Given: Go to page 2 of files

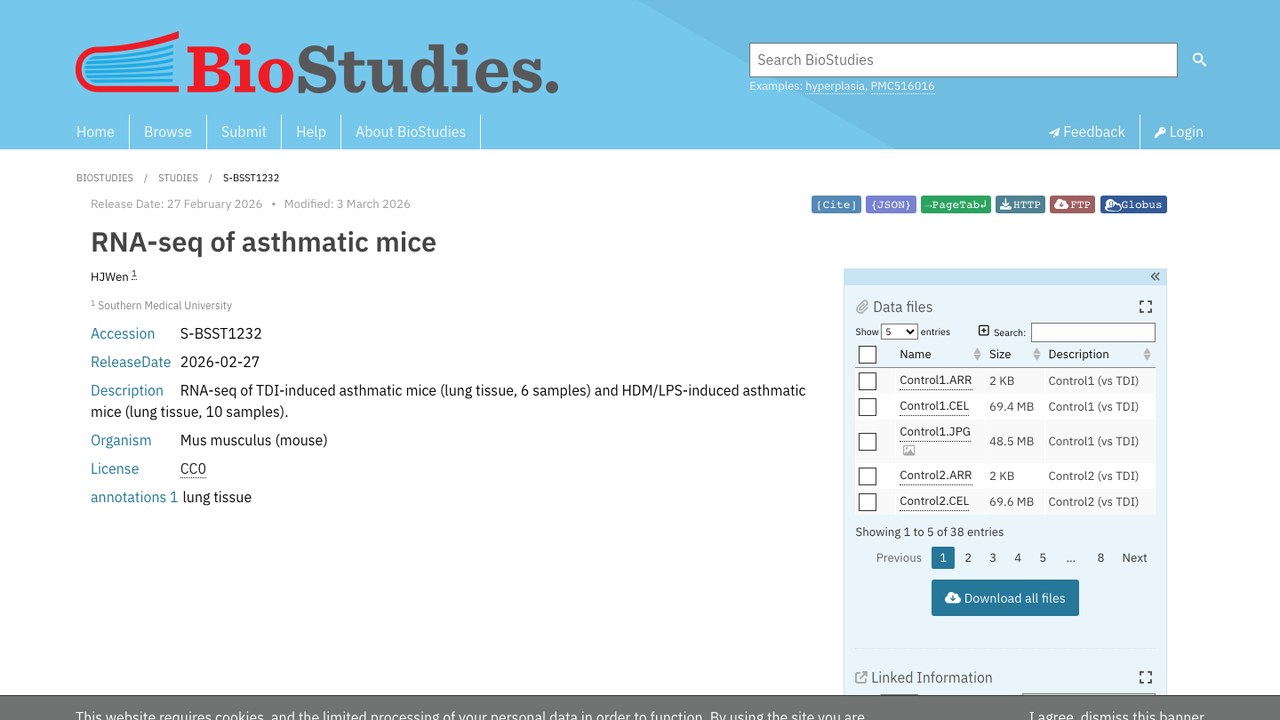Looking at the screenshot, I should coord(968,558).
